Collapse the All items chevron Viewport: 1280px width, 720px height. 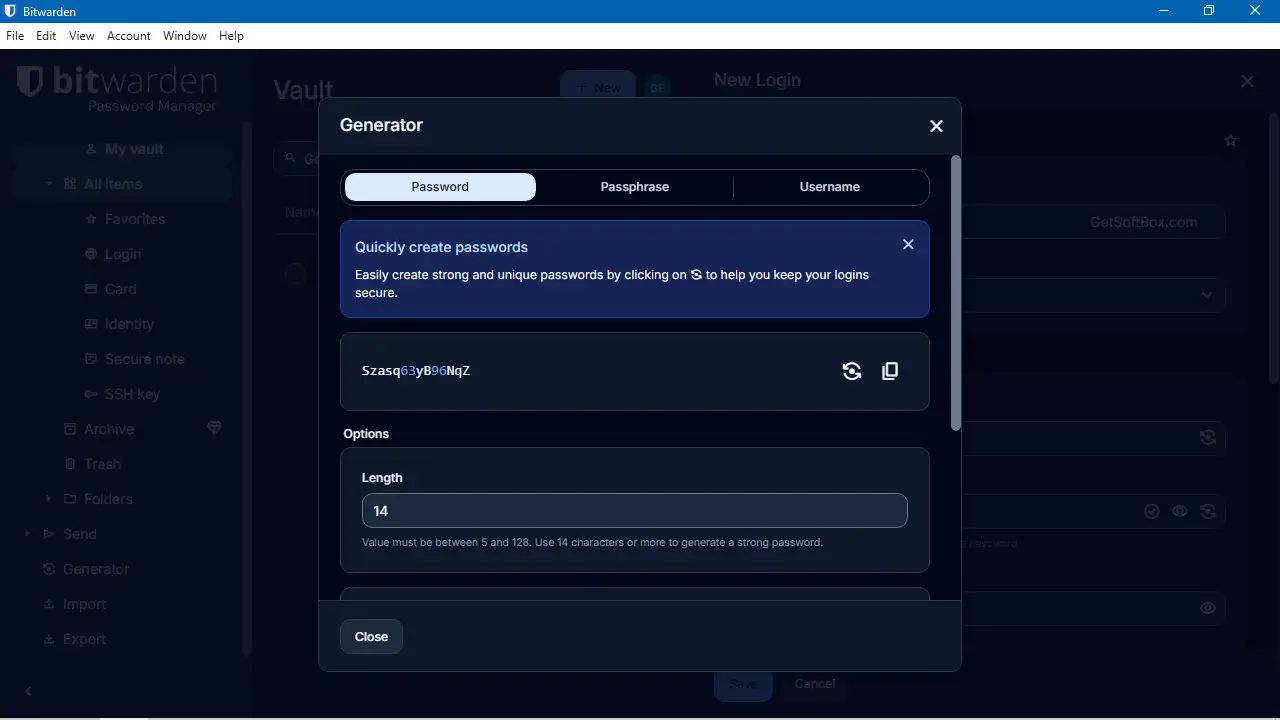pyautogui.click(x=49, y=184)
